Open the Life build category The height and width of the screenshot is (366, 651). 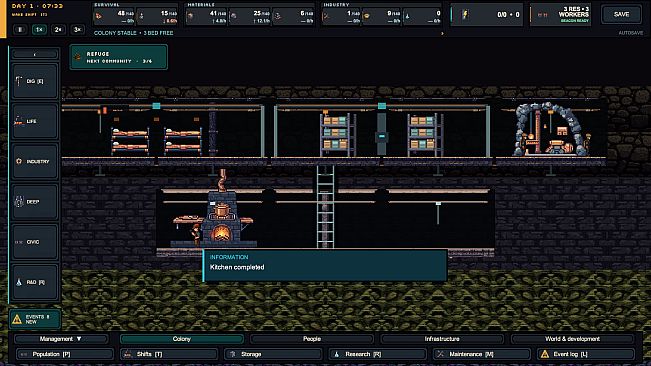(35, 121)
